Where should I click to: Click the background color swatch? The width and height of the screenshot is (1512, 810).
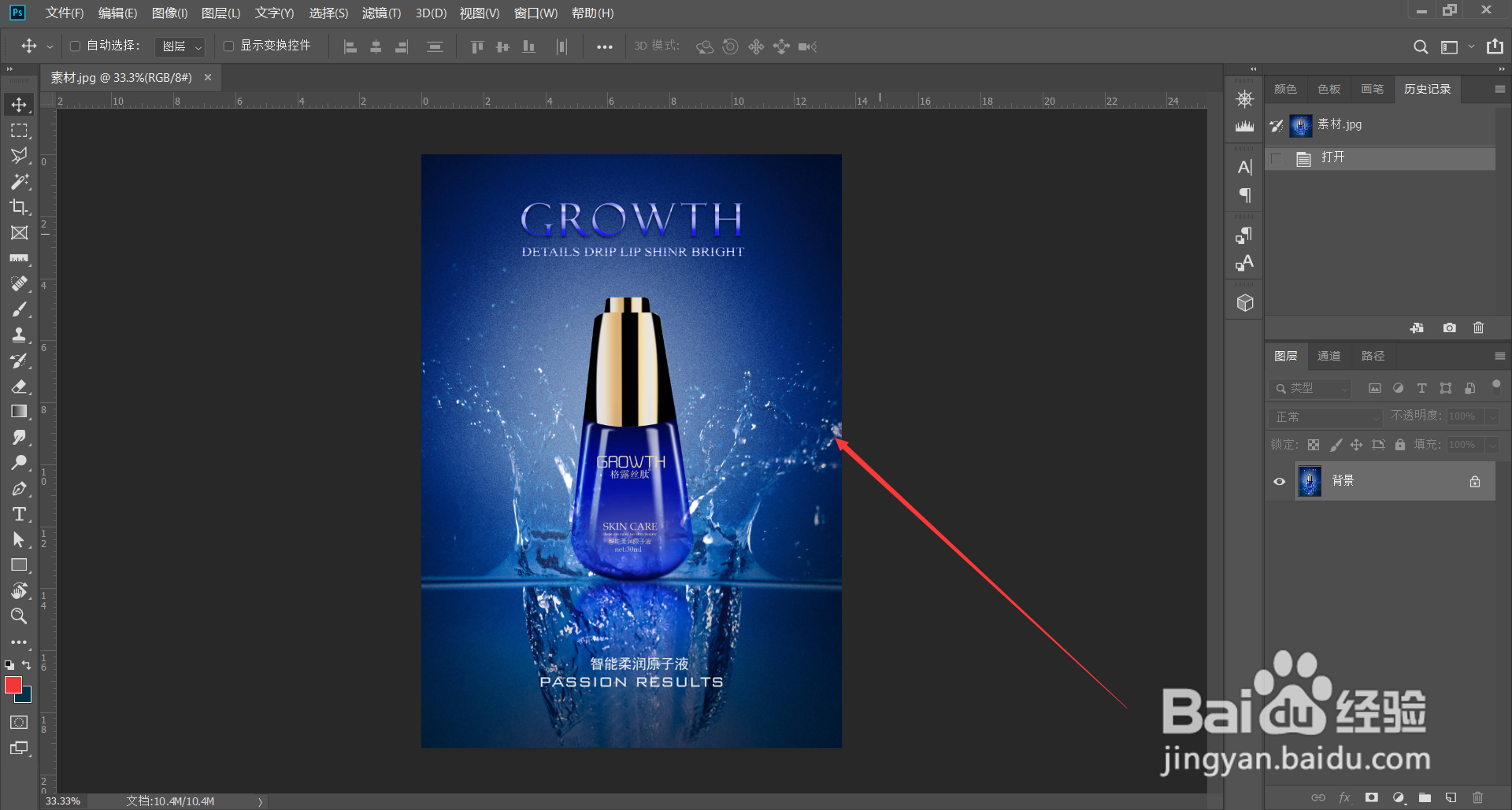pos(26,697)
